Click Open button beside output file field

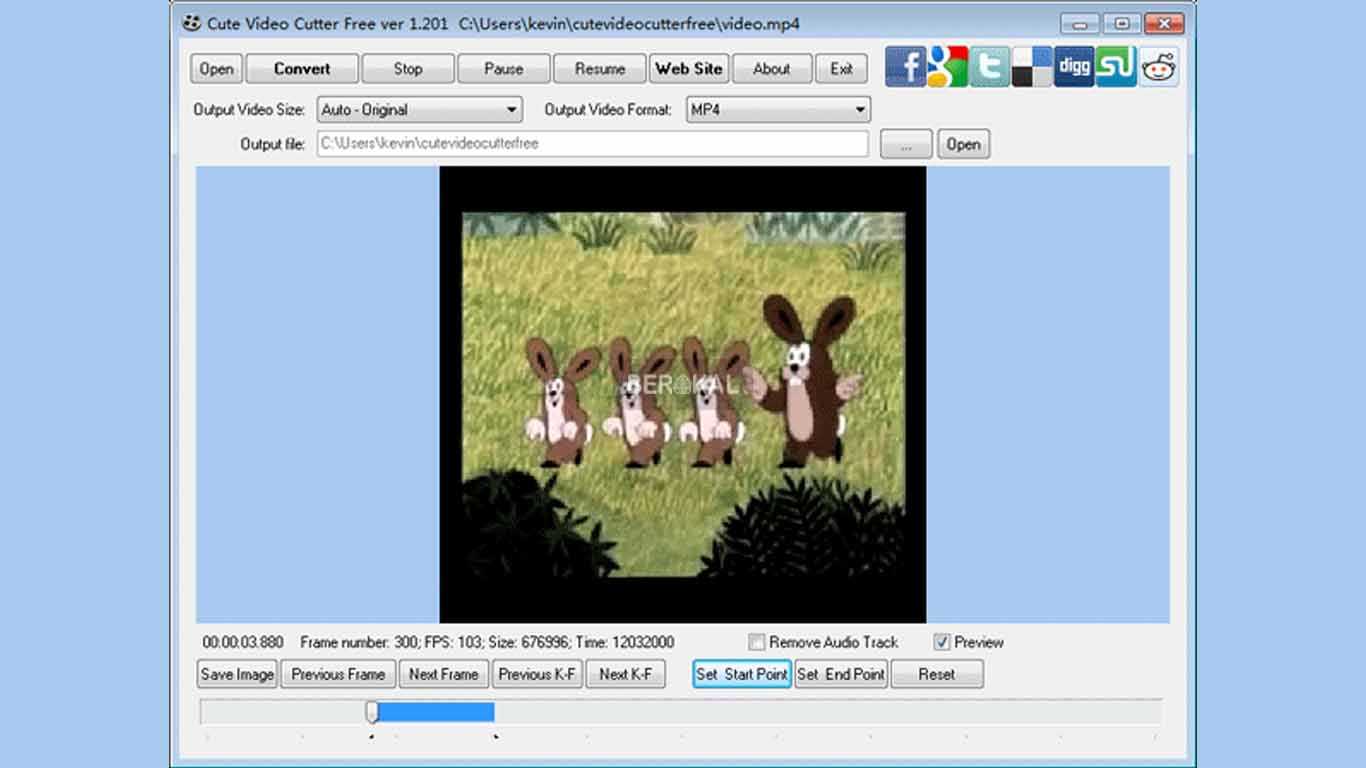(x=963, y=144)
